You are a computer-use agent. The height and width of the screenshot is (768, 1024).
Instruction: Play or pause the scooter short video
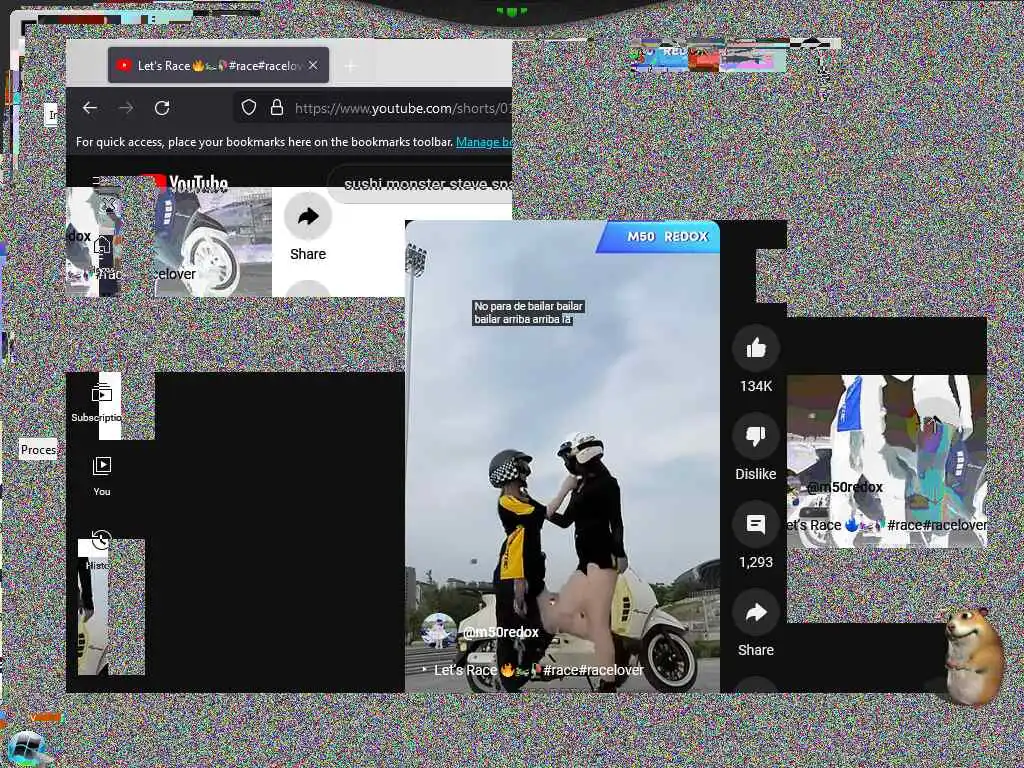562,456
